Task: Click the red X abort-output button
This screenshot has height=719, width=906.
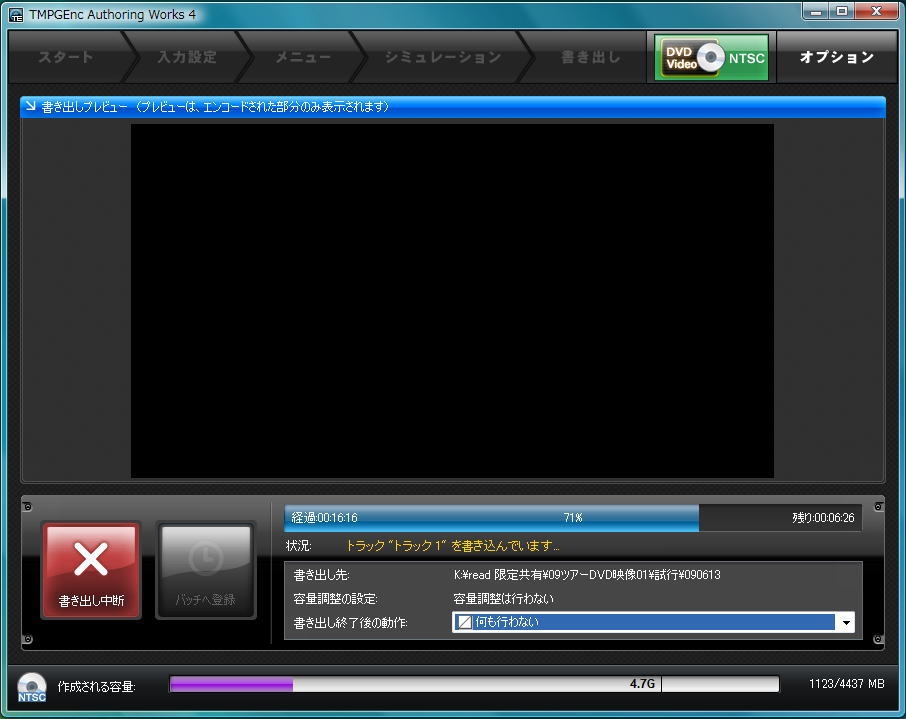Action: tap(91, 570)
